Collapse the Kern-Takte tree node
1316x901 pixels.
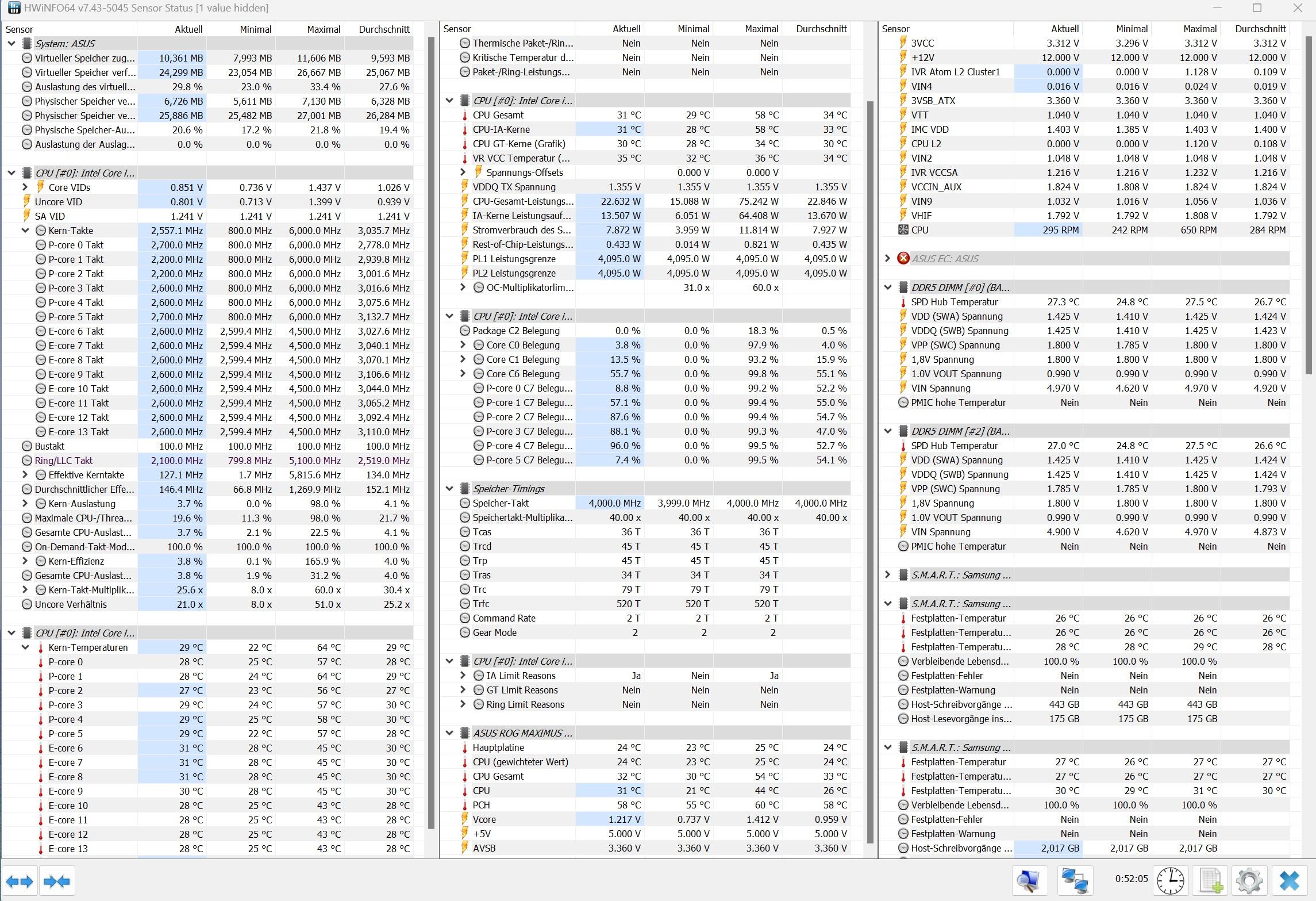(25, 231)
